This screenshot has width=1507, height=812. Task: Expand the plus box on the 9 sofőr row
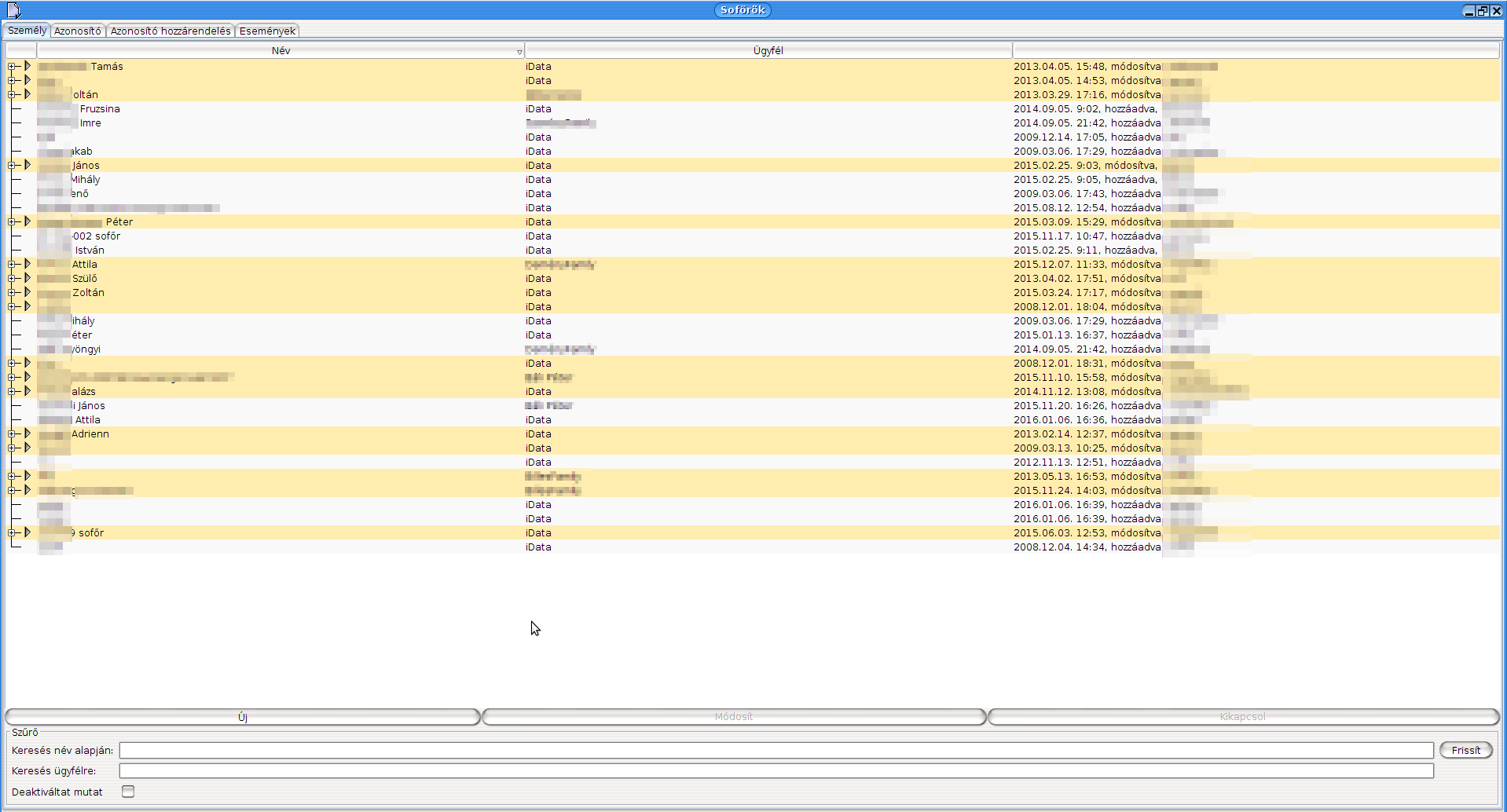12,532
